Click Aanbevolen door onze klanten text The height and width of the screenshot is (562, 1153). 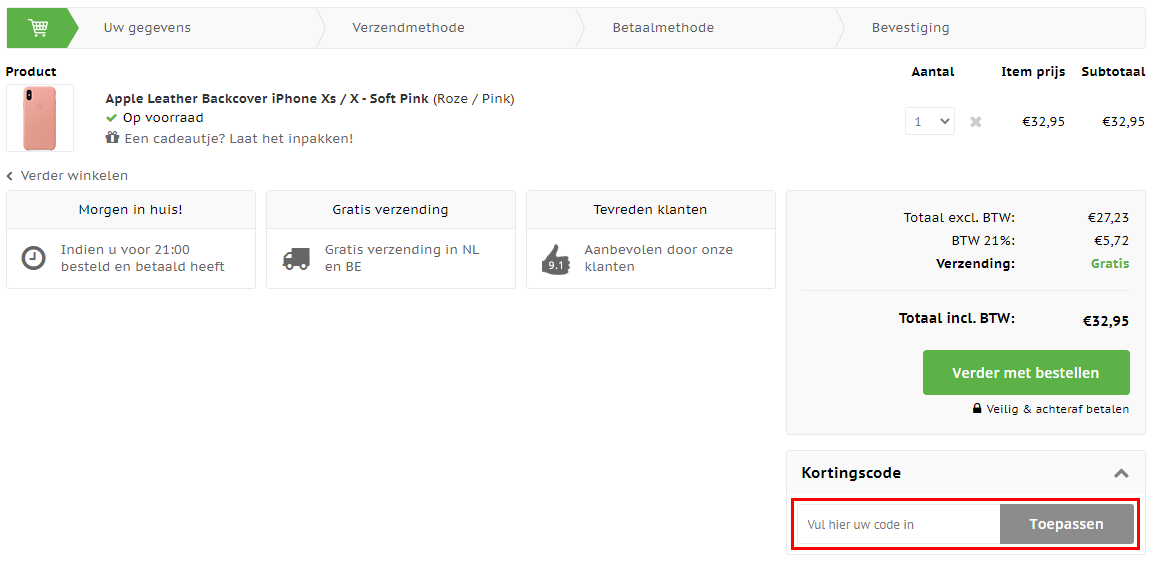pyautogui.click(x=659, y=258)
